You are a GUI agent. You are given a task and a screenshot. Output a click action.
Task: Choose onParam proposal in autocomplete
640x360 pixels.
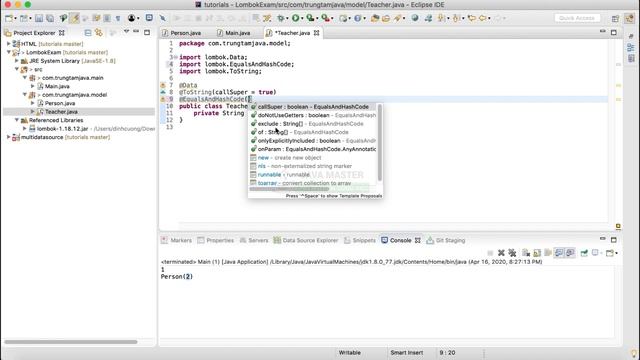click(313, 149)
